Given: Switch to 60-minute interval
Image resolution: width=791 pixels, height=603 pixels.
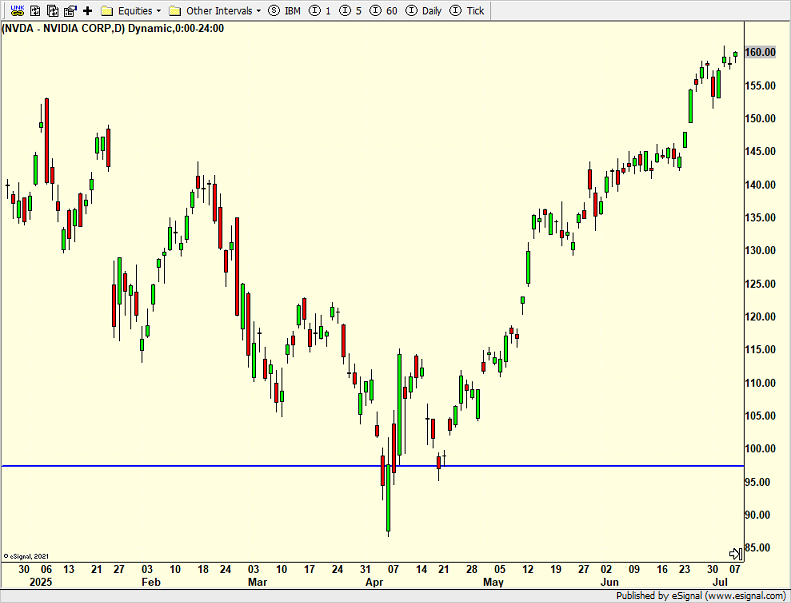Looking at the screenshot, I should (384, 11).
